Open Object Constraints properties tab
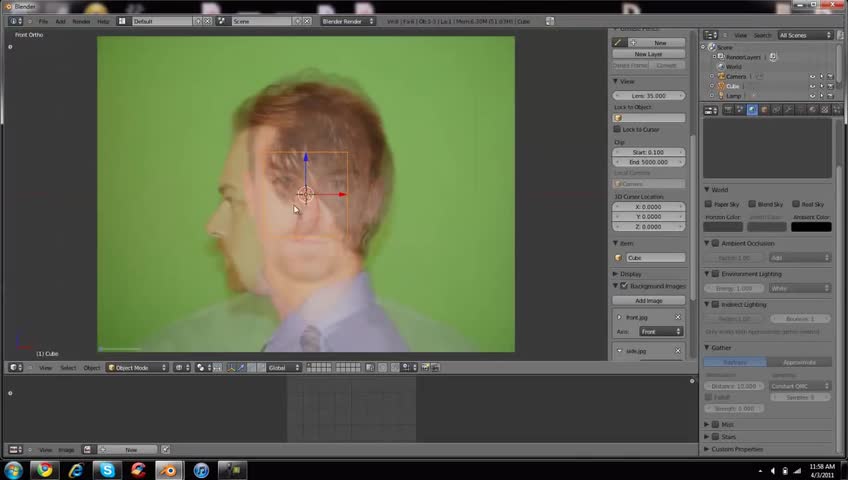The image size is (848, 480). 777,110
